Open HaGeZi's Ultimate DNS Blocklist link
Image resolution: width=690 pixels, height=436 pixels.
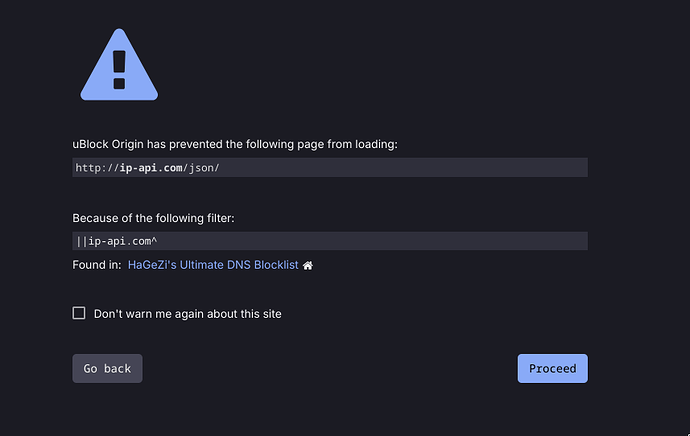[x=213, y=265]
